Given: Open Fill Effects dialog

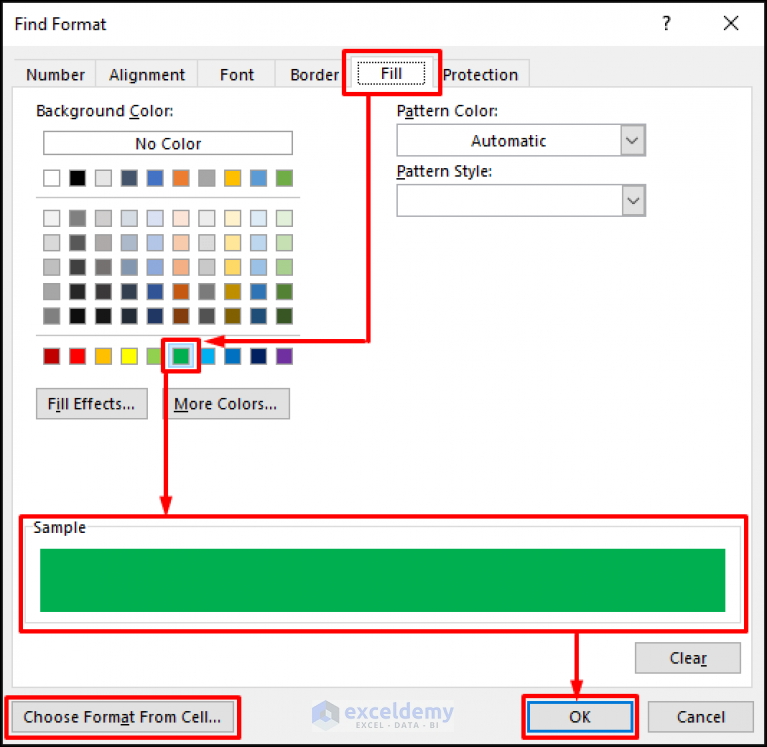Looking at the screenshot, I should [91, 404].
